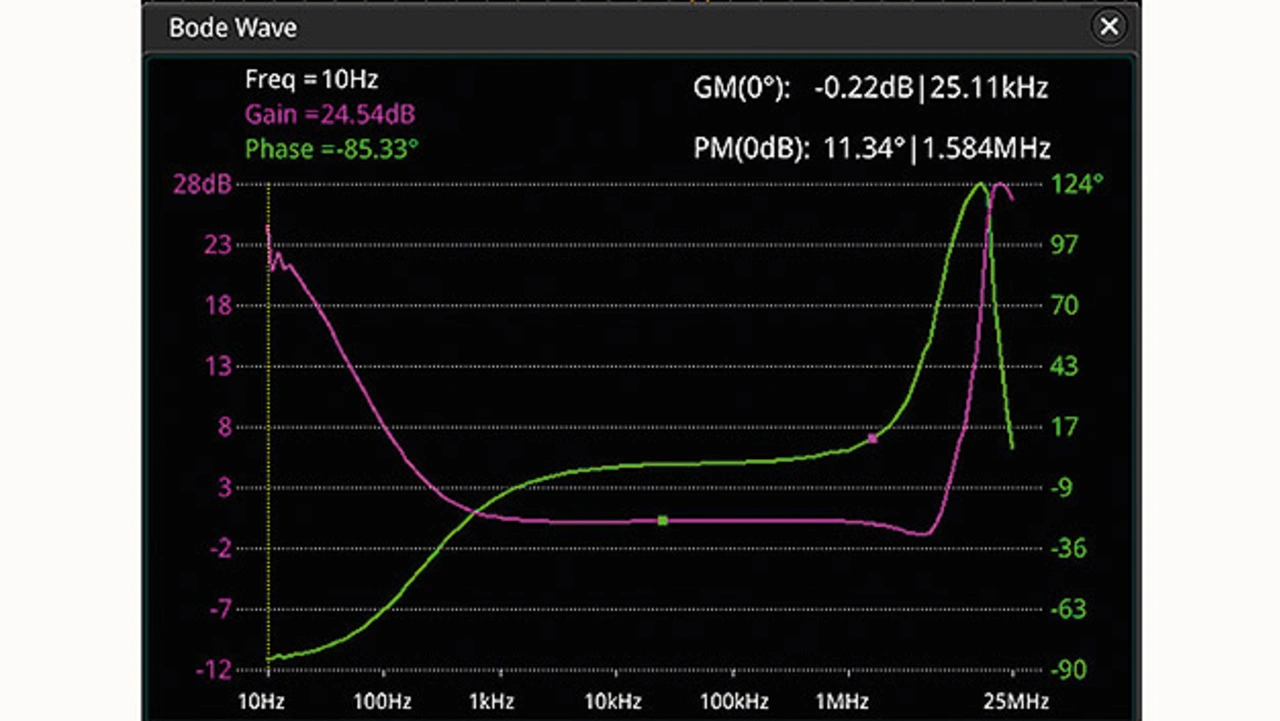The height and width of the screenshot is (721, 1280).
Task: Click the GM(0°) gain margin readout
Action: [870, 88]
